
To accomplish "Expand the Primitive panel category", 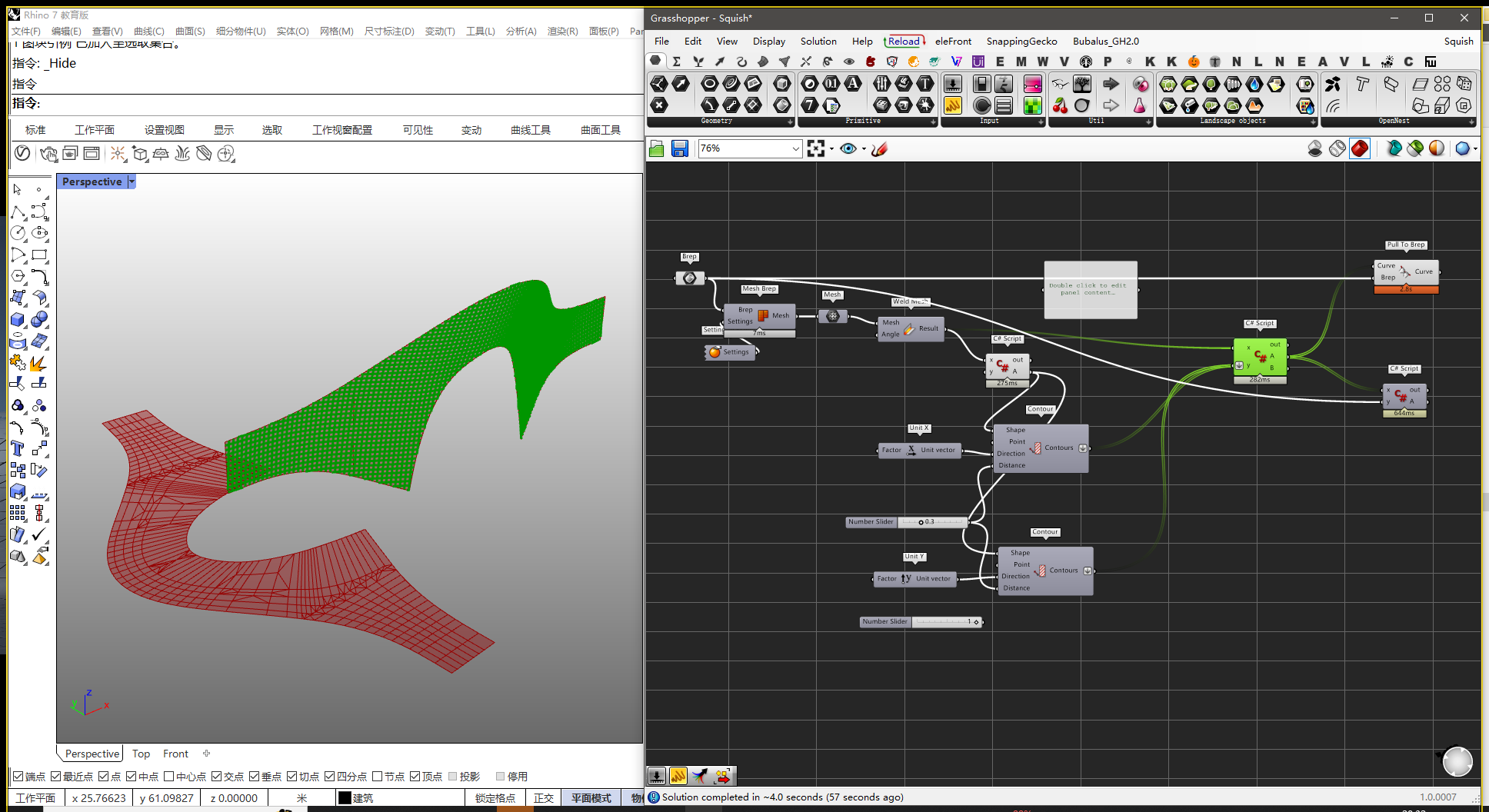I will click(933, 121).
